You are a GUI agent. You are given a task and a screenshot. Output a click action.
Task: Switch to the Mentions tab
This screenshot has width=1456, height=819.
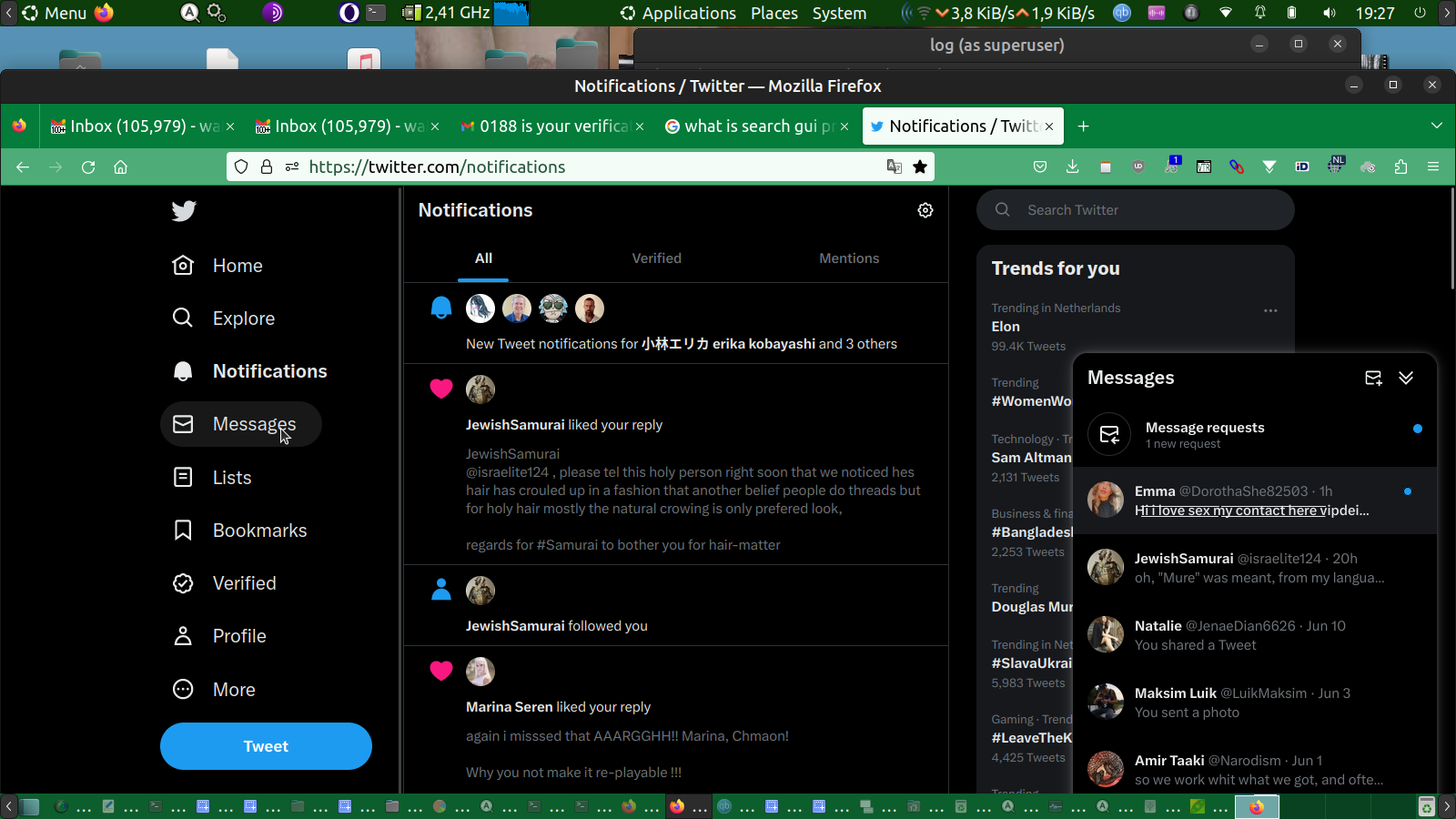pyautogui.click(x=849, y=258)
